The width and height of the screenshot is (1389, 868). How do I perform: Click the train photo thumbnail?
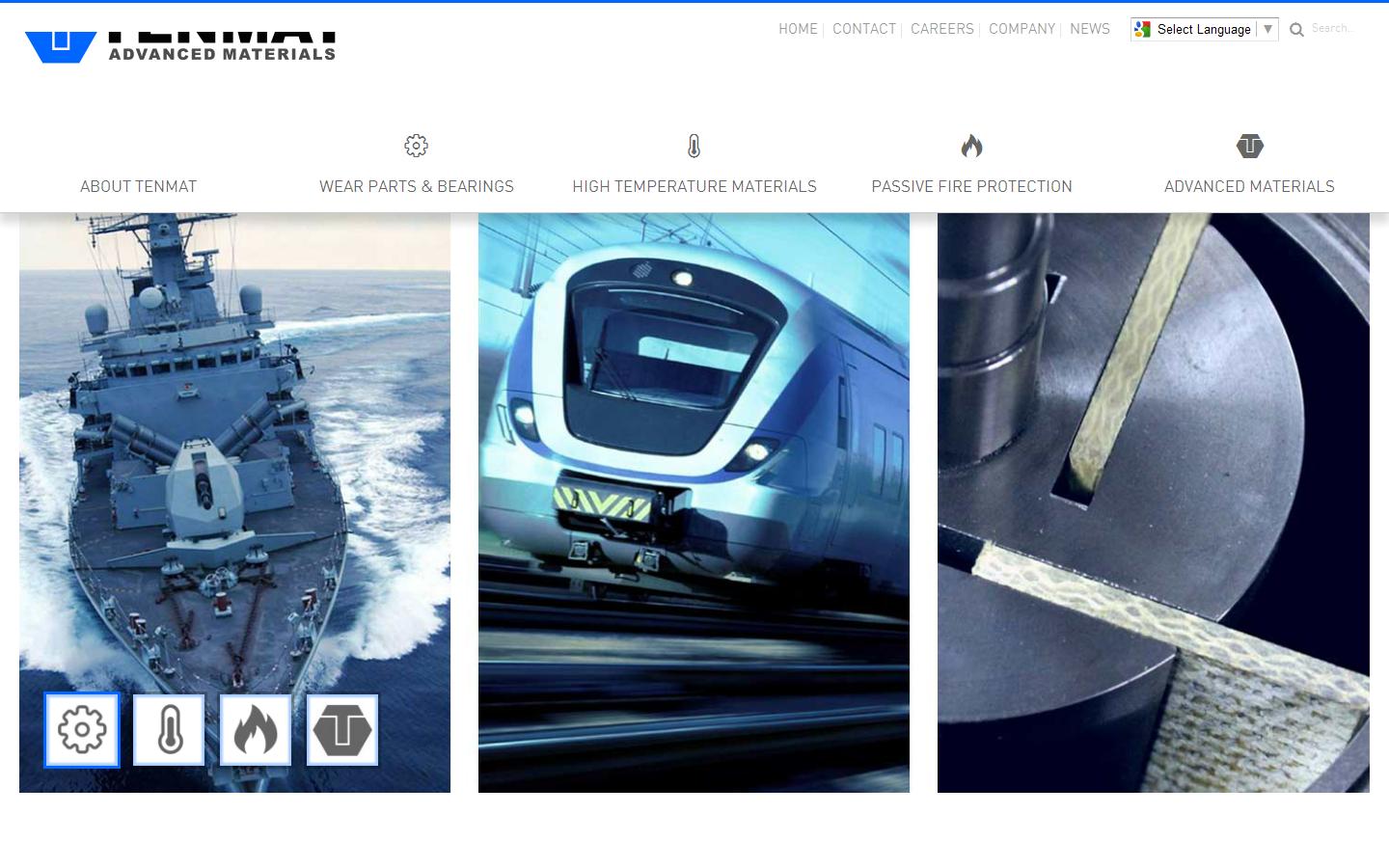pos(694,502)
